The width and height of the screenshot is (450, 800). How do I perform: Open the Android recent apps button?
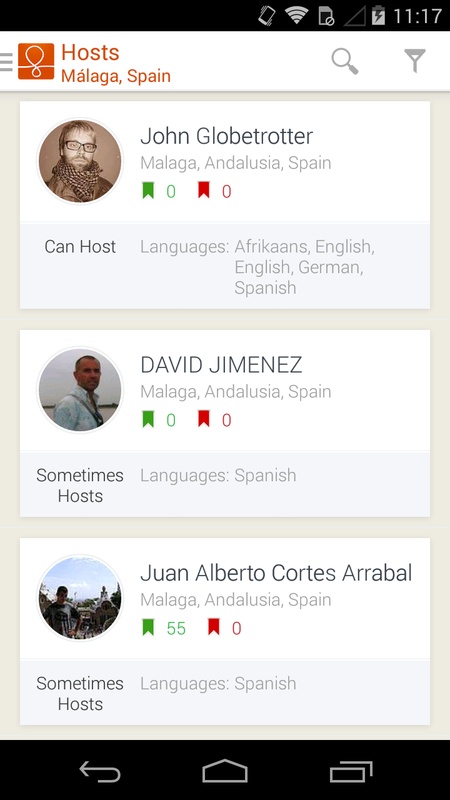click(x=351, y=771)
